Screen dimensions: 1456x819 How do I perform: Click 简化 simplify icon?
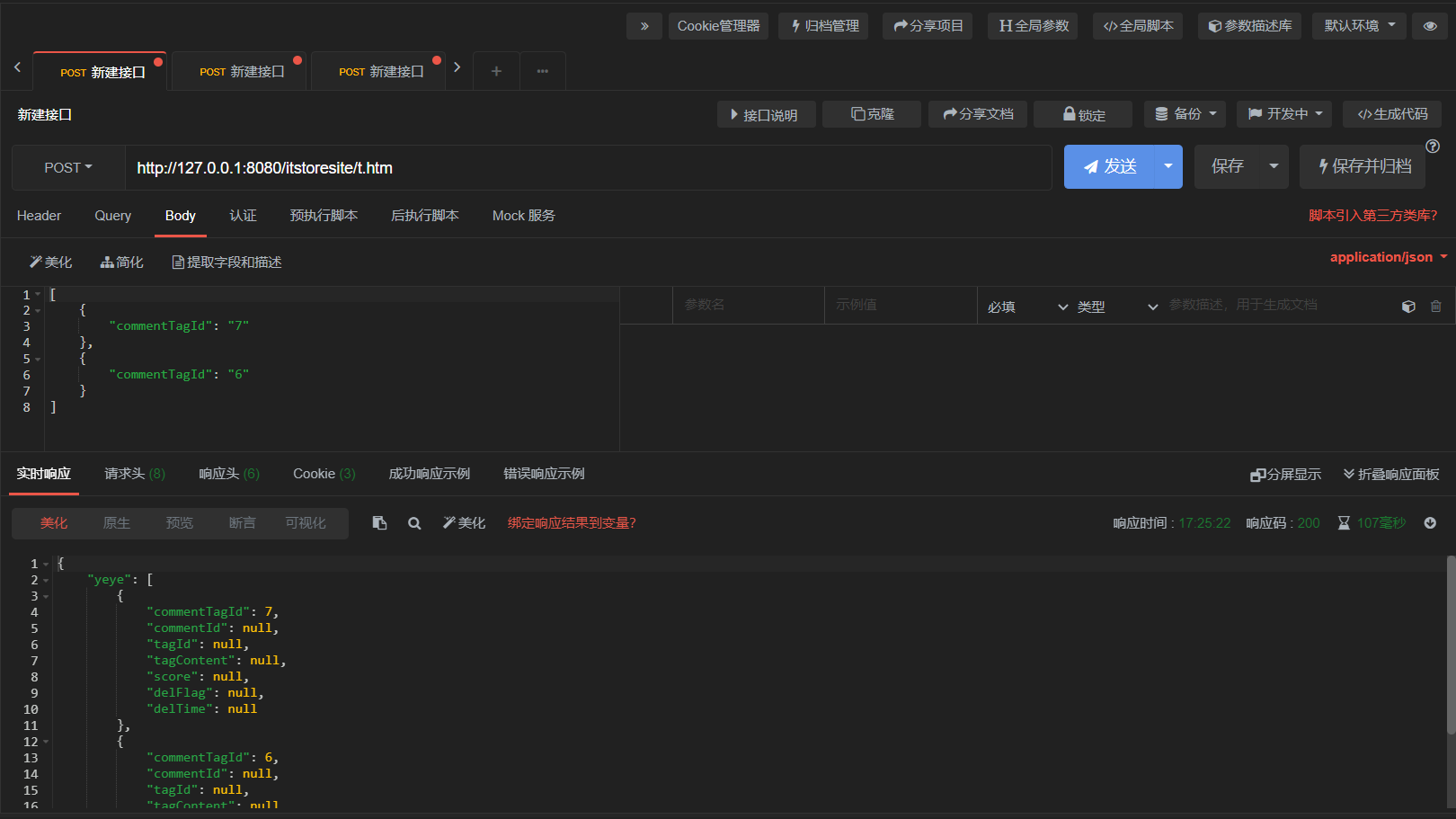[x=121, y=262]
